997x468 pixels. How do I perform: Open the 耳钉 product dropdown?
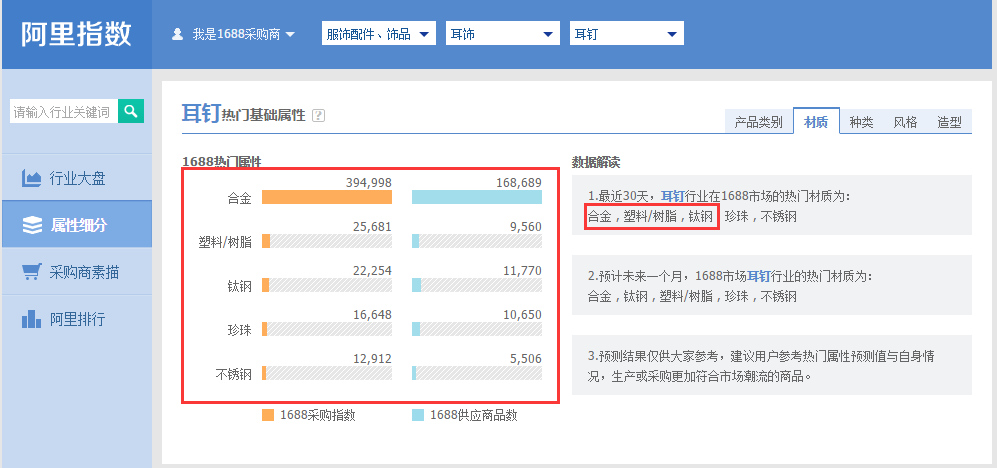coord(626,34)
